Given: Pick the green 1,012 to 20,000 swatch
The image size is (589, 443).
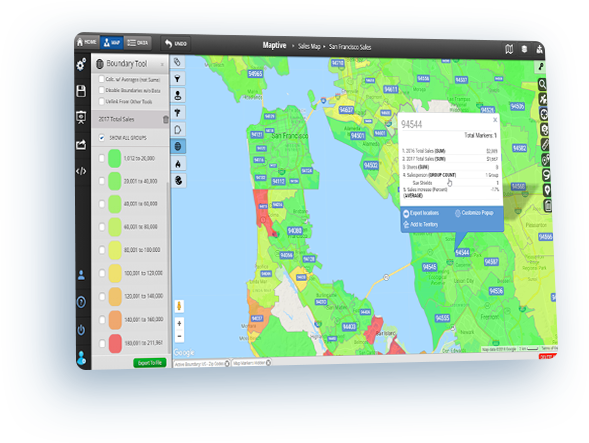Looking at the screenshot, I should (115, 158).
